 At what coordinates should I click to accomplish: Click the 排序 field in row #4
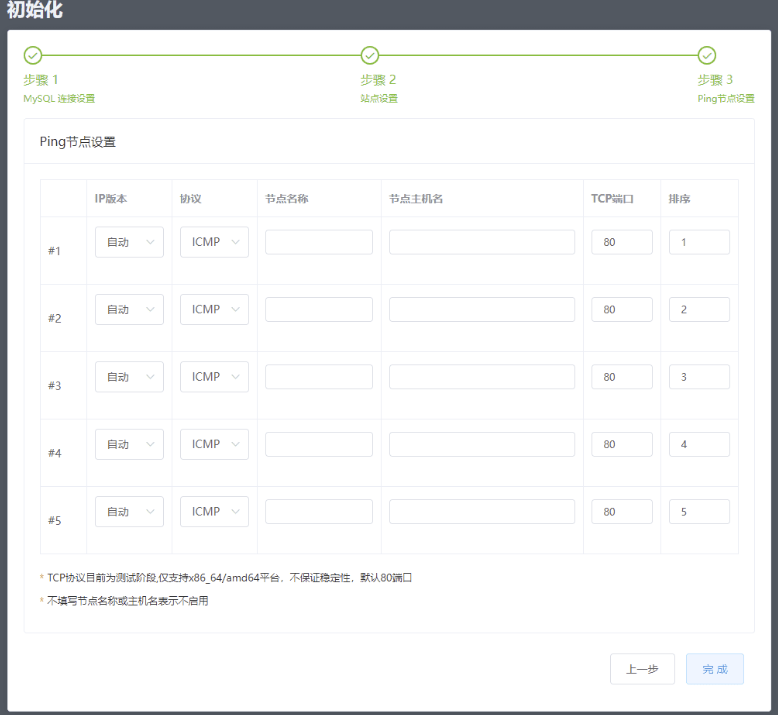(x=699, y=444)
